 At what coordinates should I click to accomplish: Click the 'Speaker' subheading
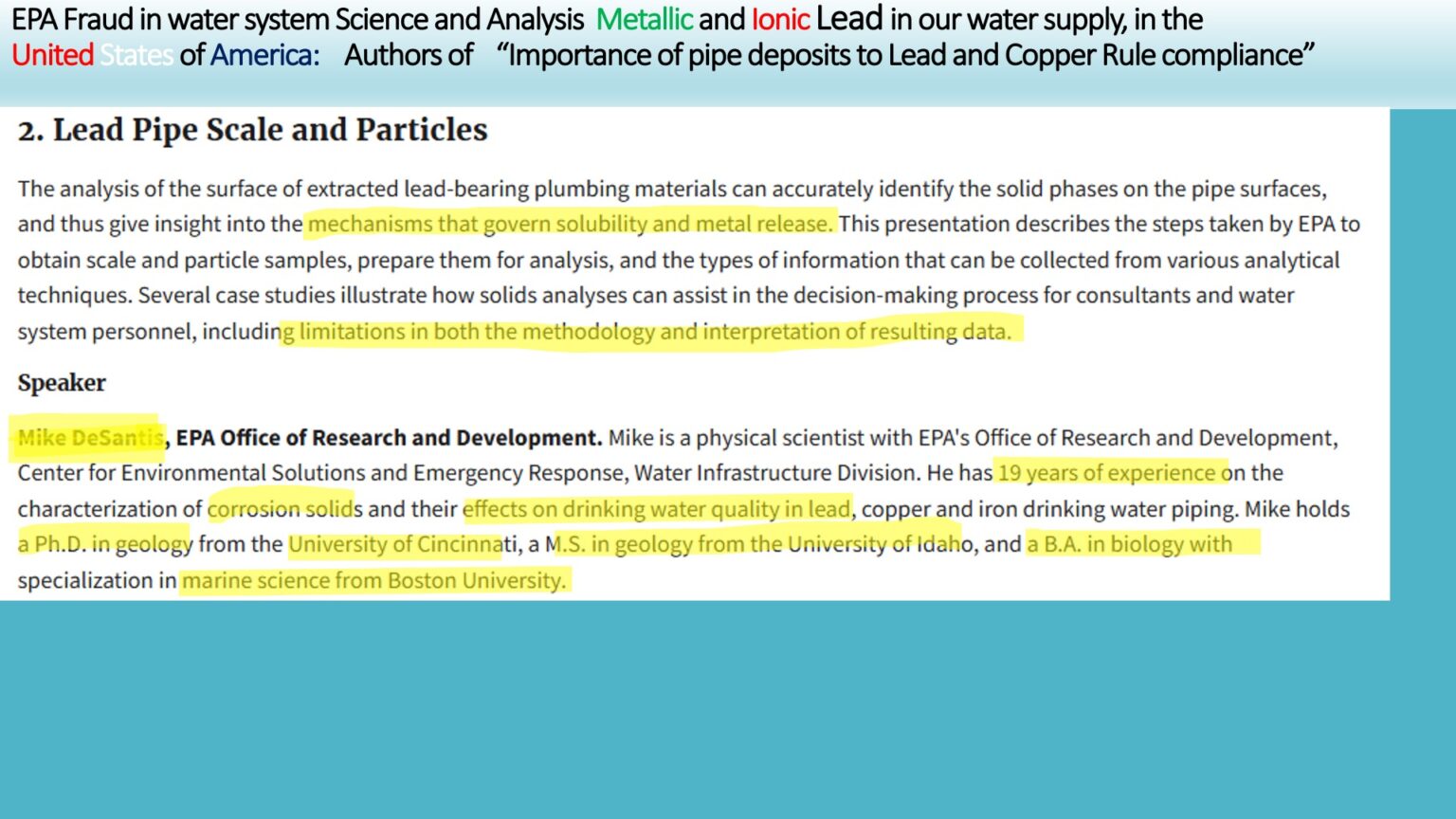(x=62, y=383)
